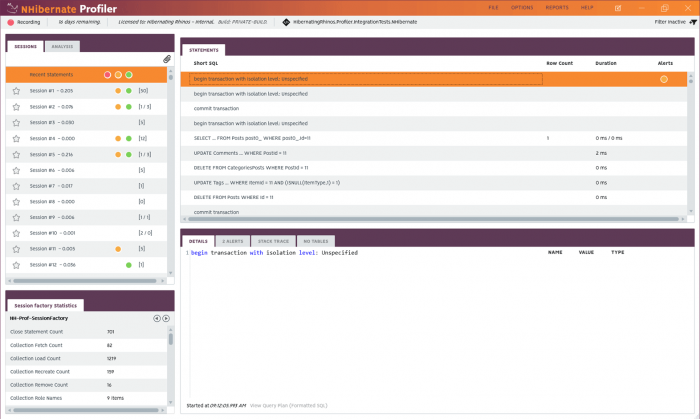Click Session #10 row
Screen dimensions: 700x419
click(86, 233)
